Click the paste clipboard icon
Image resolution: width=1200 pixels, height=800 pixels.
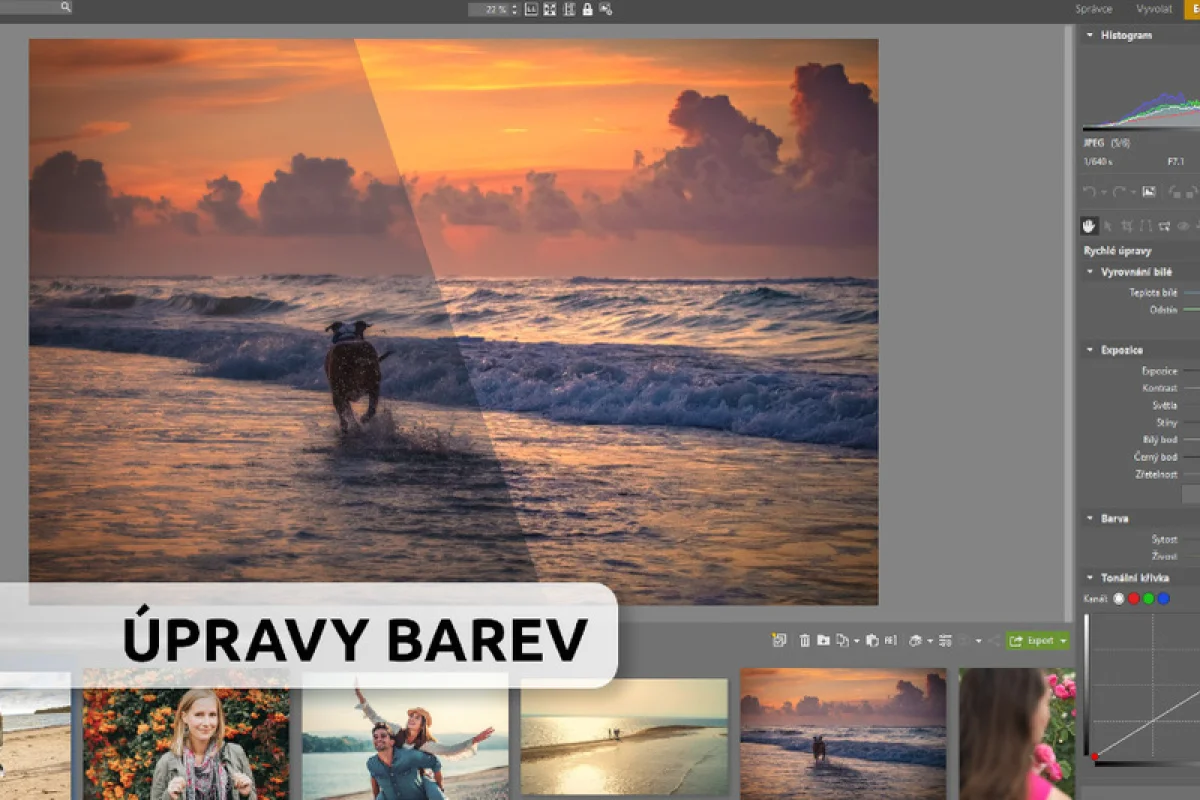872,641
